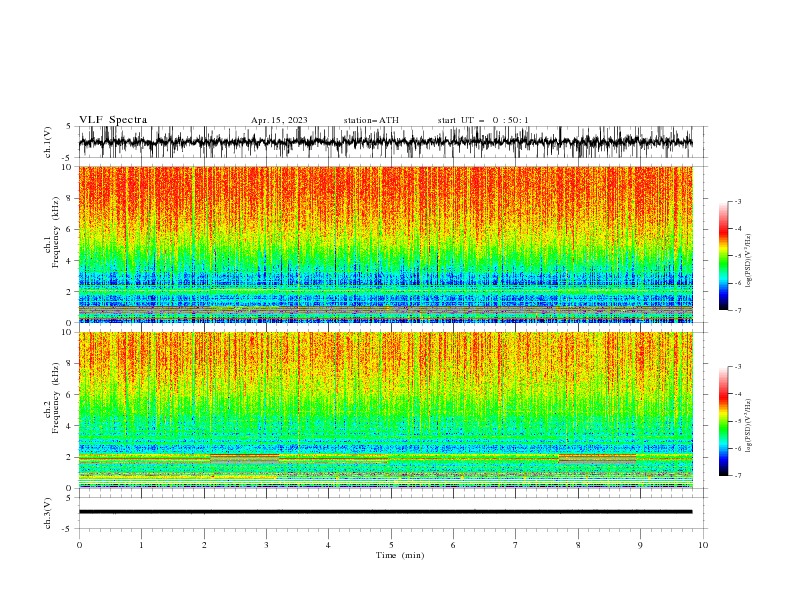
Task: Click the log(PSD) label beside ch.2 color bar
Action: tap(748, 426)
